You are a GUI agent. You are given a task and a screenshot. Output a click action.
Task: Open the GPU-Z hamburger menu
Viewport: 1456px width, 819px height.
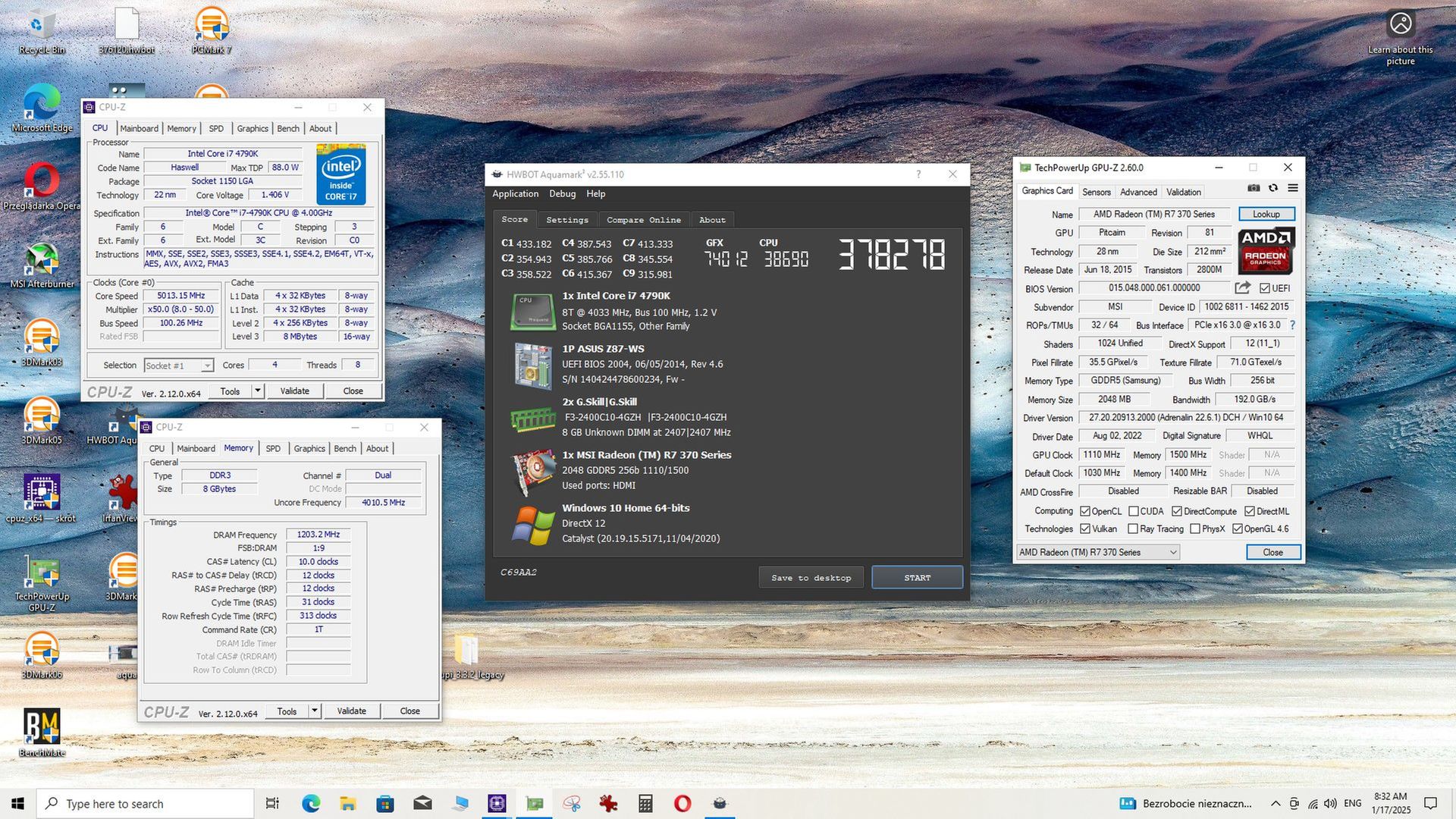(1293, 188)
